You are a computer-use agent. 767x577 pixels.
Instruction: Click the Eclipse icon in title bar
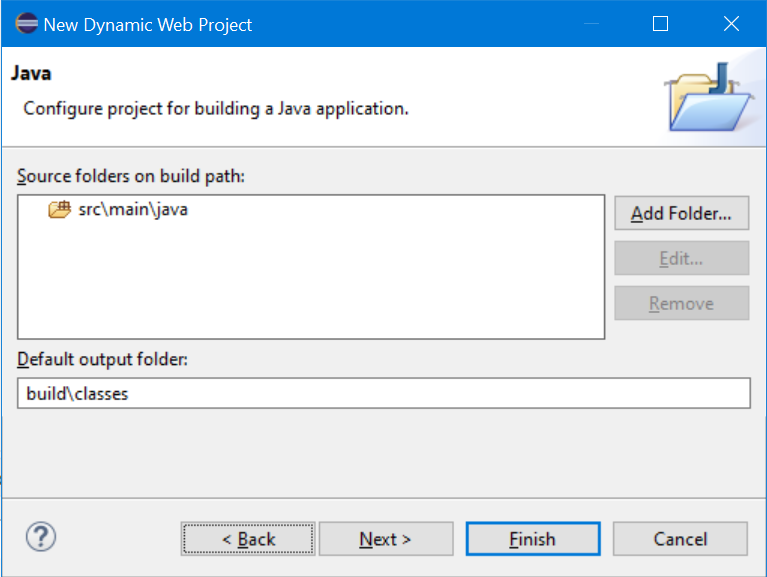click(26, 23)
